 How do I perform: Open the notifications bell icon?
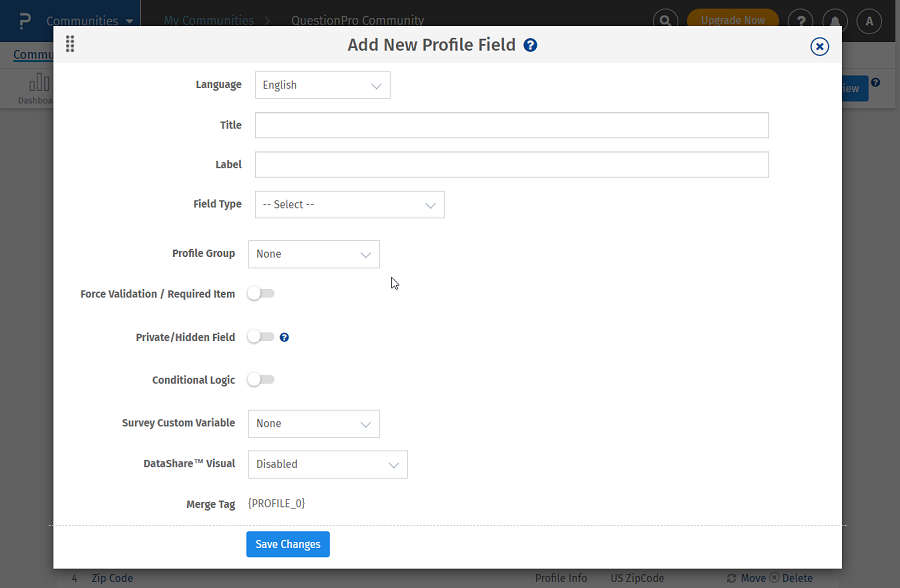[834, 19]
